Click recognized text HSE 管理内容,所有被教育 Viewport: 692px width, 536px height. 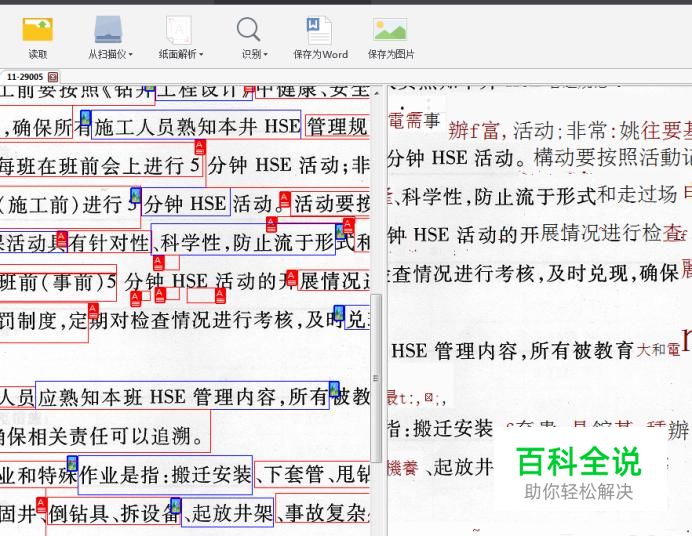[x=512, y=351]
